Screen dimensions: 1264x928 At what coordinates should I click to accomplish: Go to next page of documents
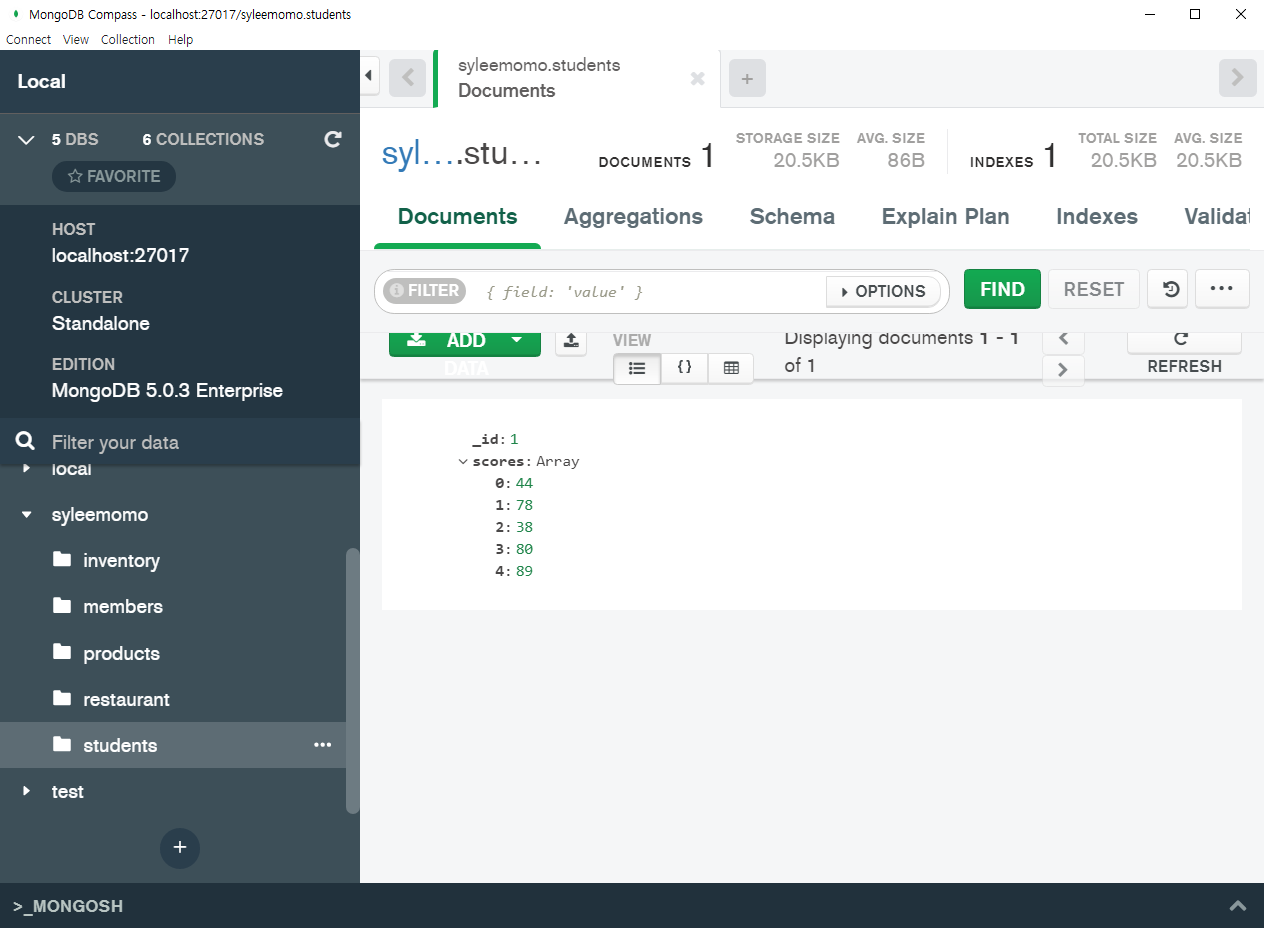1063,370
